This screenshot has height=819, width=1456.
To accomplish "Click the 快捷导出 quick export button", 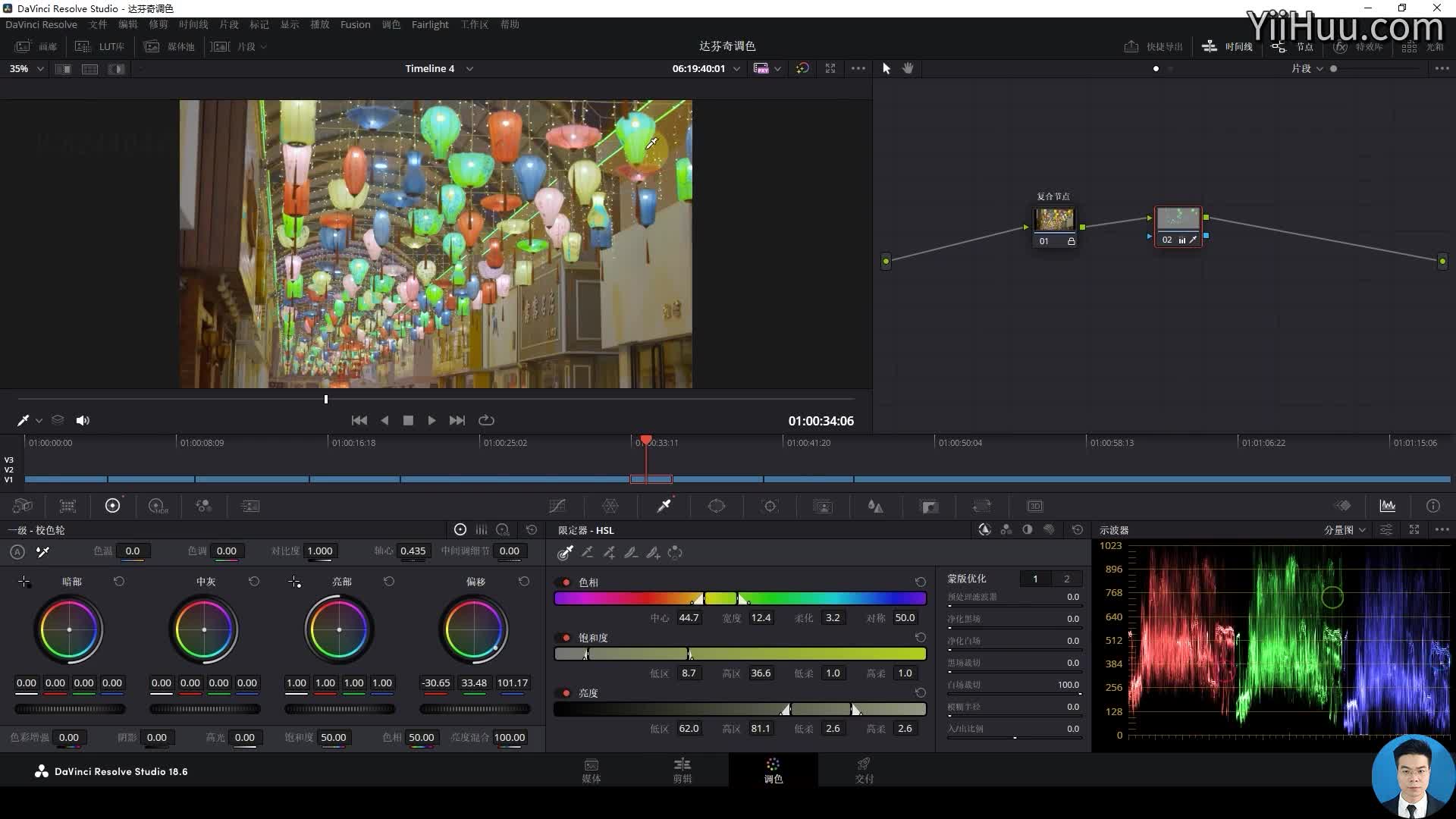I will (1153, 47).
